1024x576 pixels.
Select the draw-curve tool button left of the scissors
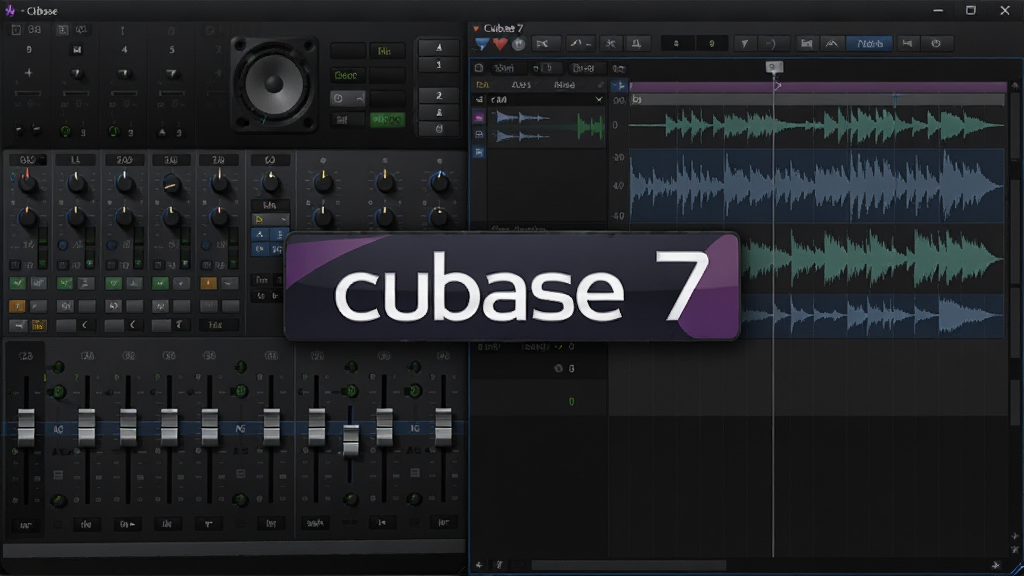coord(580,44)
